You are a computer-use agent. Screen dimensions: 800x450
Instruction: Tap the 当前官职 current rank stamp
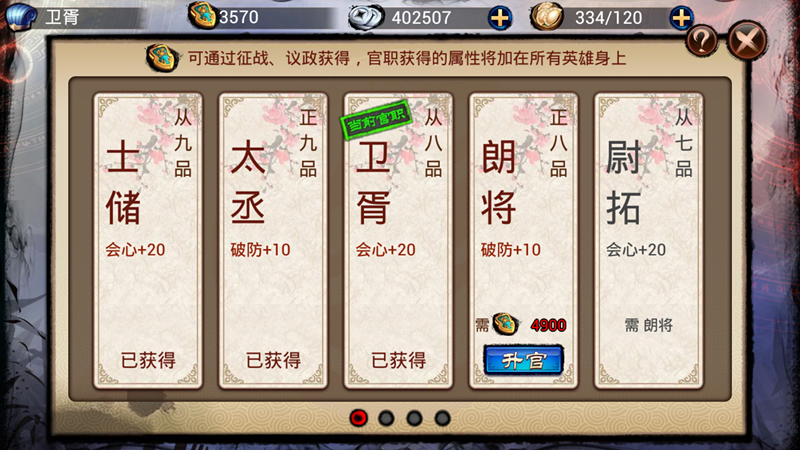coord(376,120)
